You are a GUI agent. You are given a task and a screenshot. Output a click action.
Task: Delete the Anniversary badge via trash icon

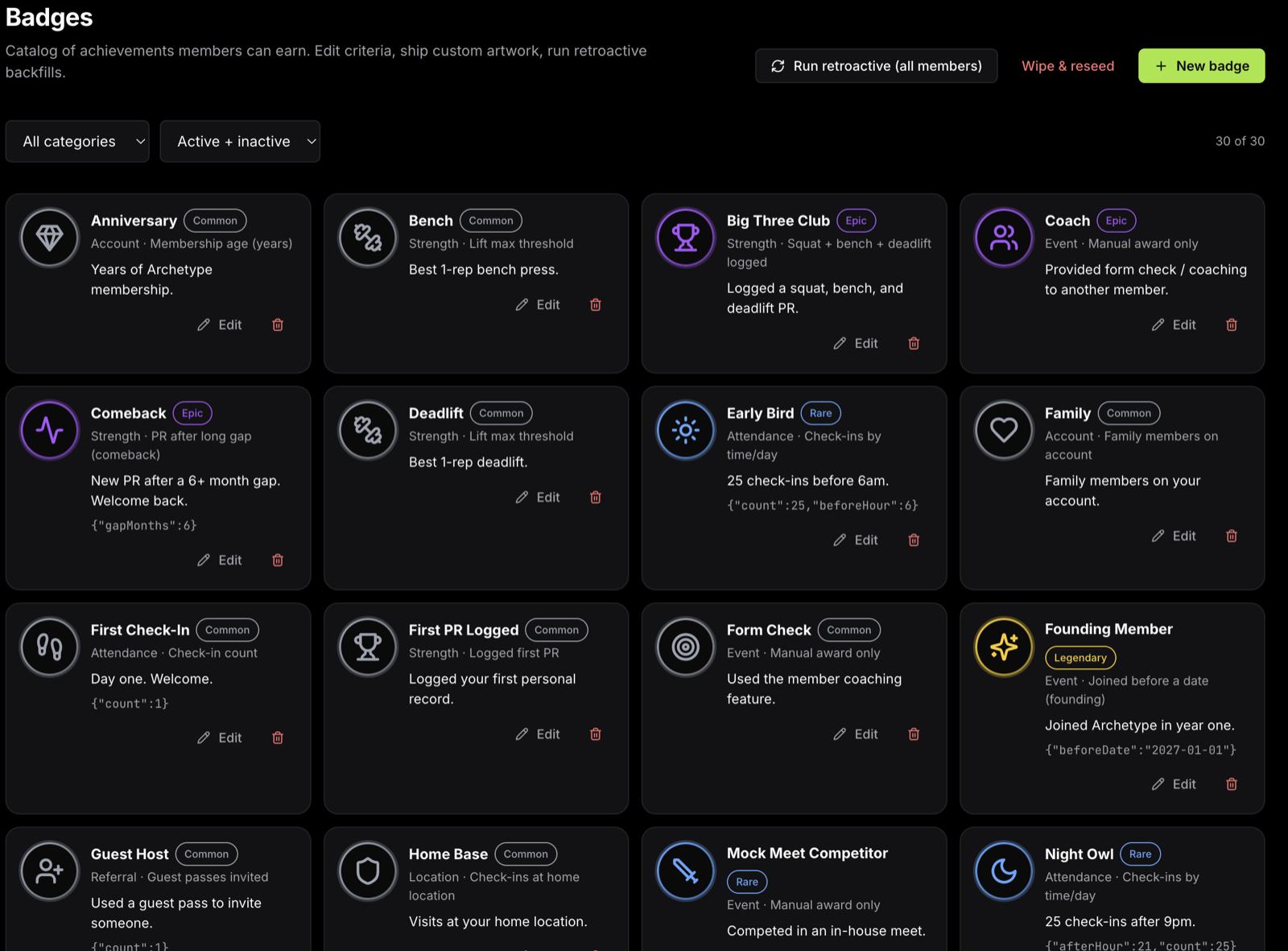click(278, 325)
